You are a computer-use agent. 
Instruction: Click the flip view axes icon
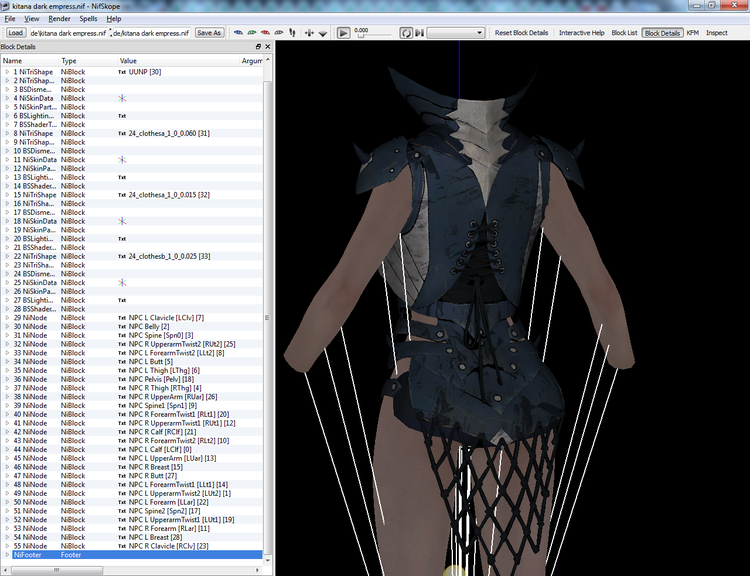[x=309, y=33]
